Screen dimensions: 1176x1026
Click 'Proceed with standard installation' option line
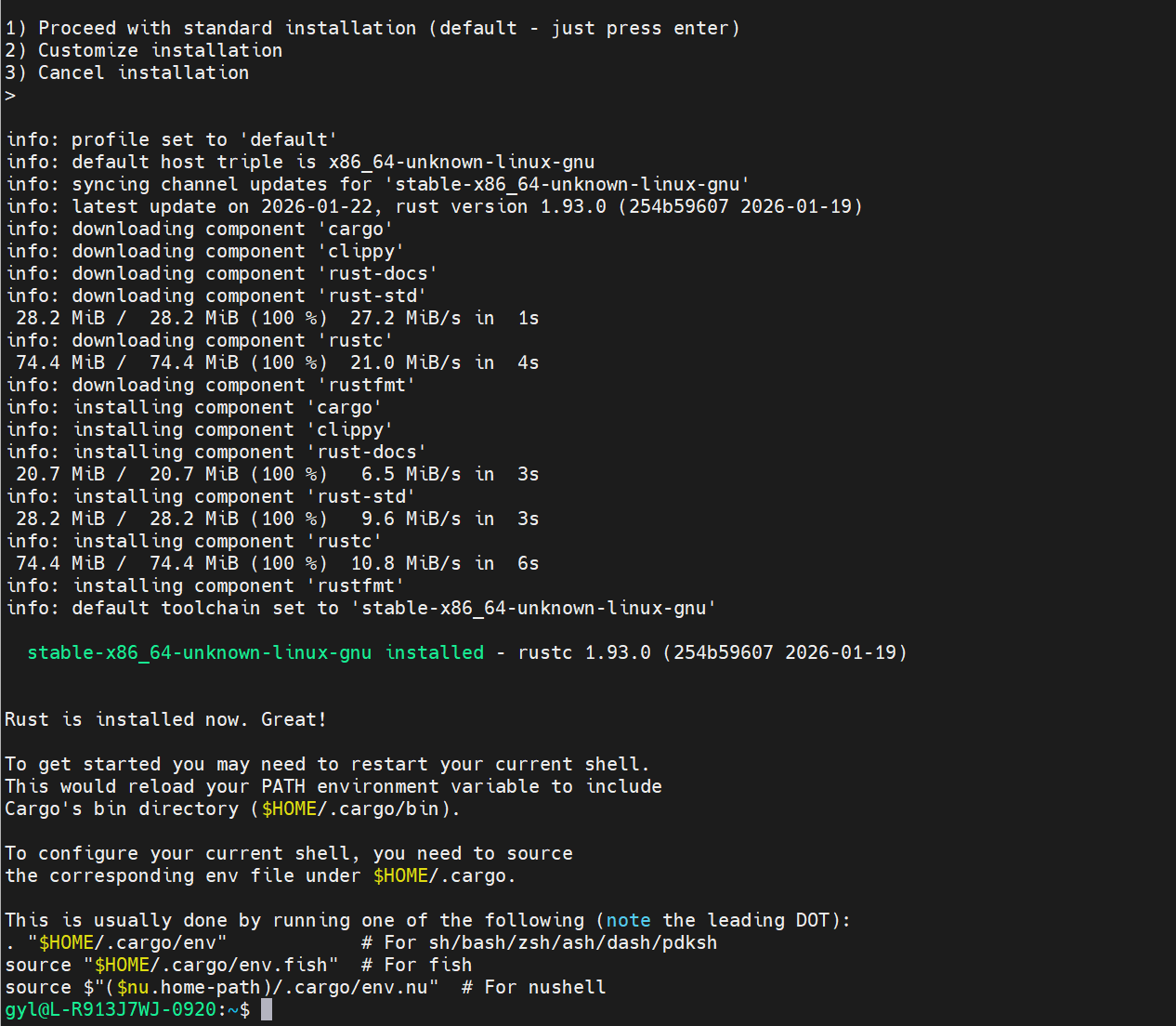(372, 28)
